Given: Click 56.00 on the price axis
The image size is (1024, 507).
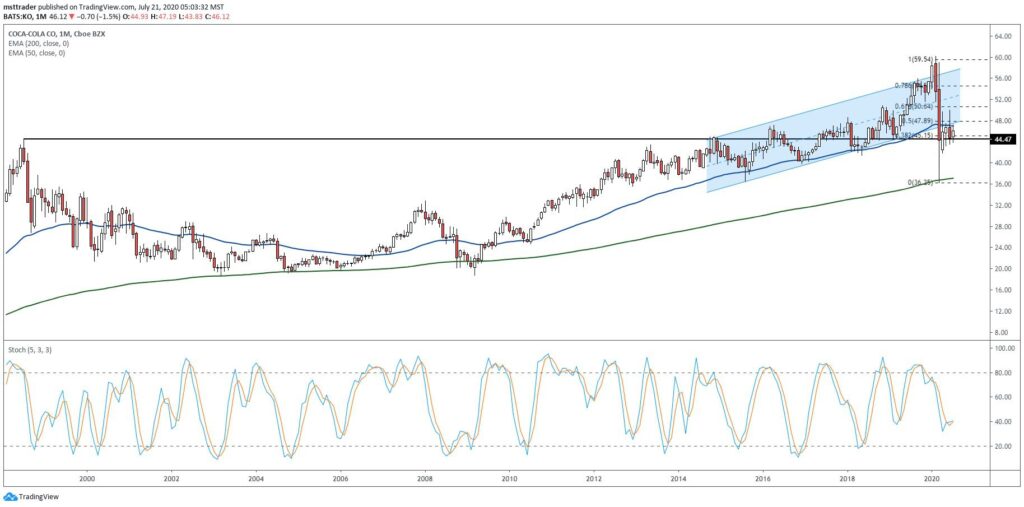Looking at the screenshot, I should [1002, 78].
